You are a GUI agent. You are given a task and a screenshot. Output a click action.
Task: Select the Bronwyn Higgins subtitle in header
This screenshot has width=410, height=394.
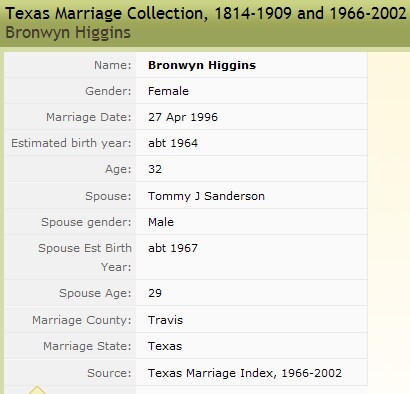click(68, 33)
